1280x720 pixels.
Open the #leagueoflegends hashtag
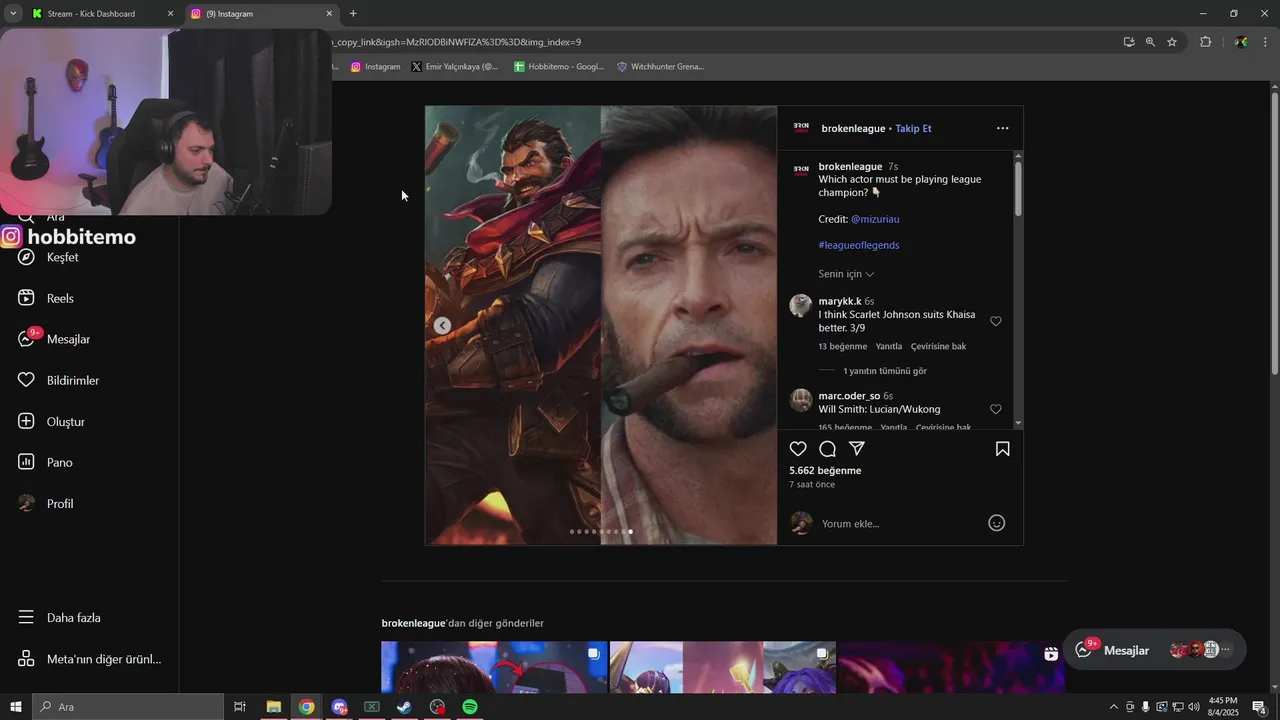(859, 245)
